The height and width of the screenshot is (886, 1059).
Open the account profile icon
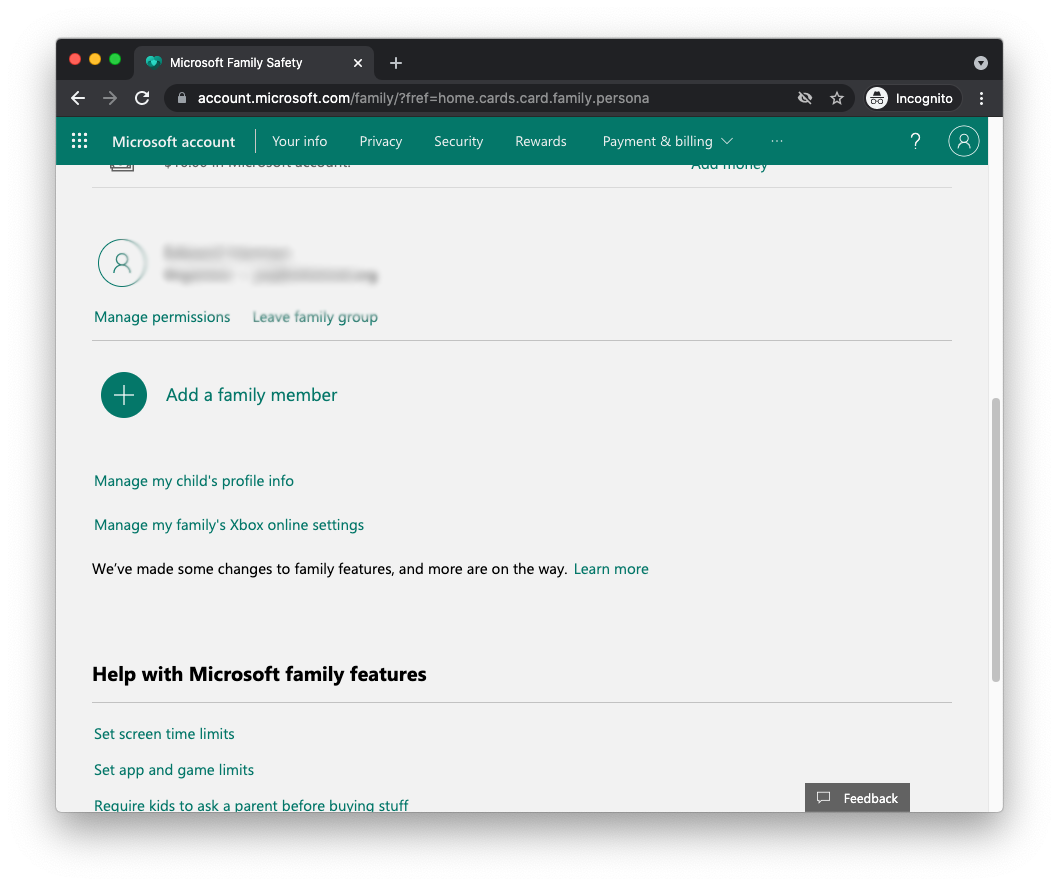coord(964,141)
